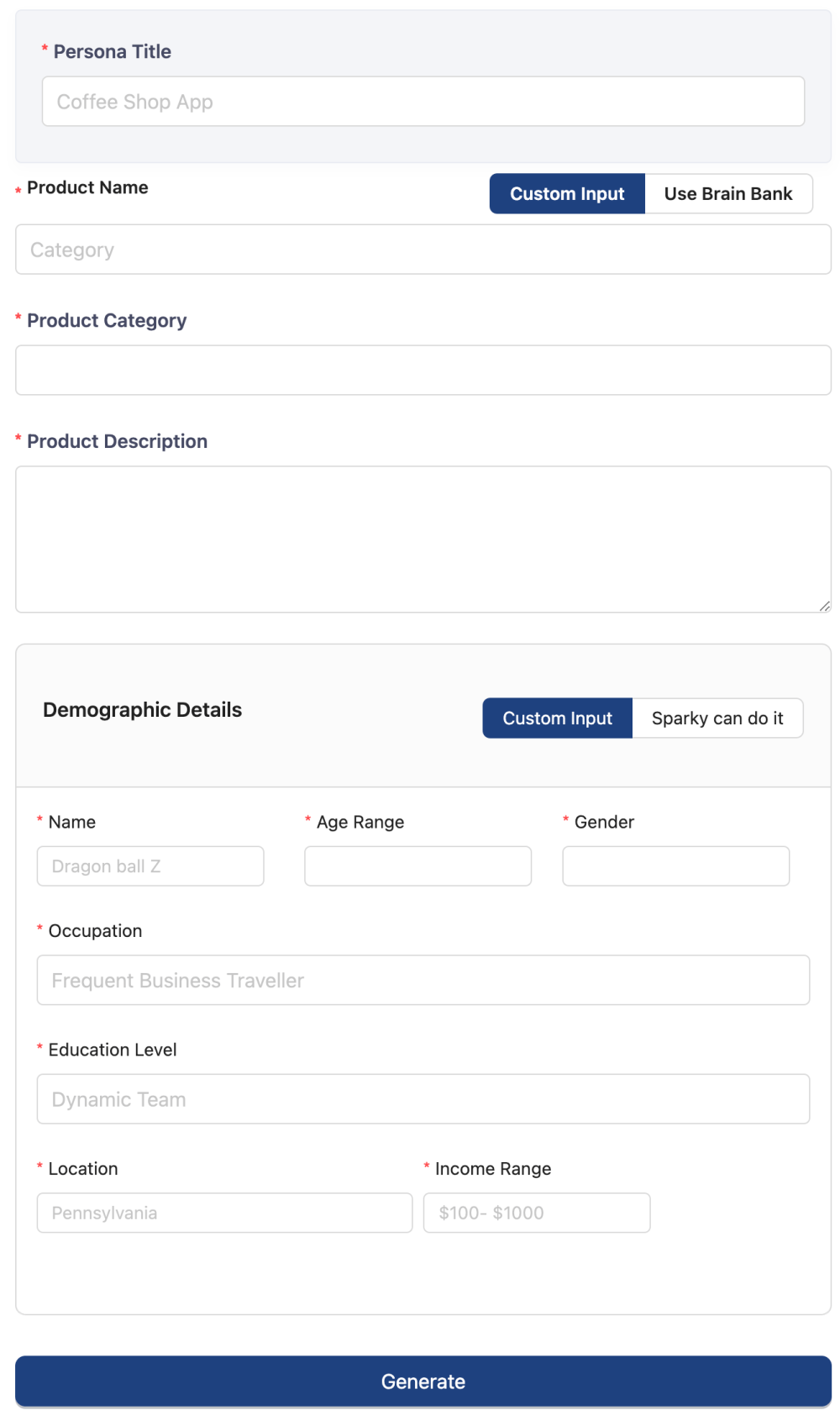This screenshot has width=840, height=1426.
Task: Click inside the Product Description textarea
Action: [x=423, y=539]
